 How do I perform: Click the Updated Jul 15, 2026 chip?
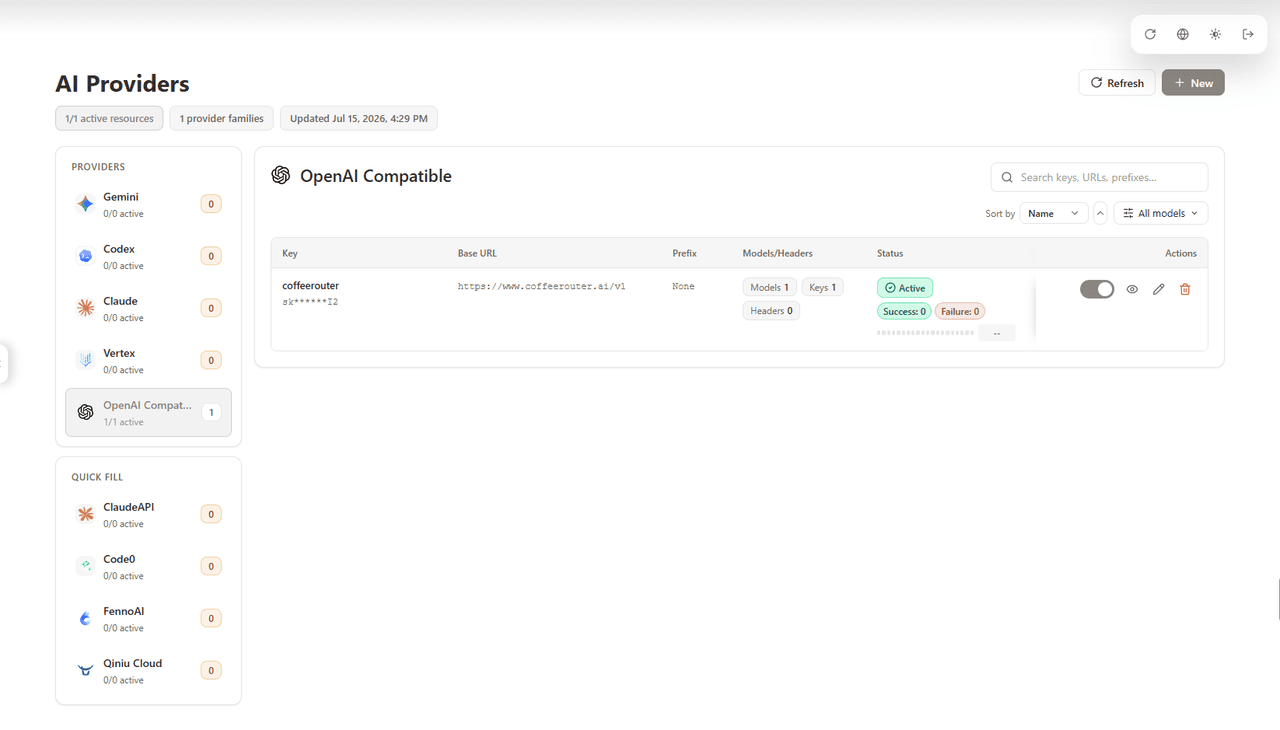(359, 118)
